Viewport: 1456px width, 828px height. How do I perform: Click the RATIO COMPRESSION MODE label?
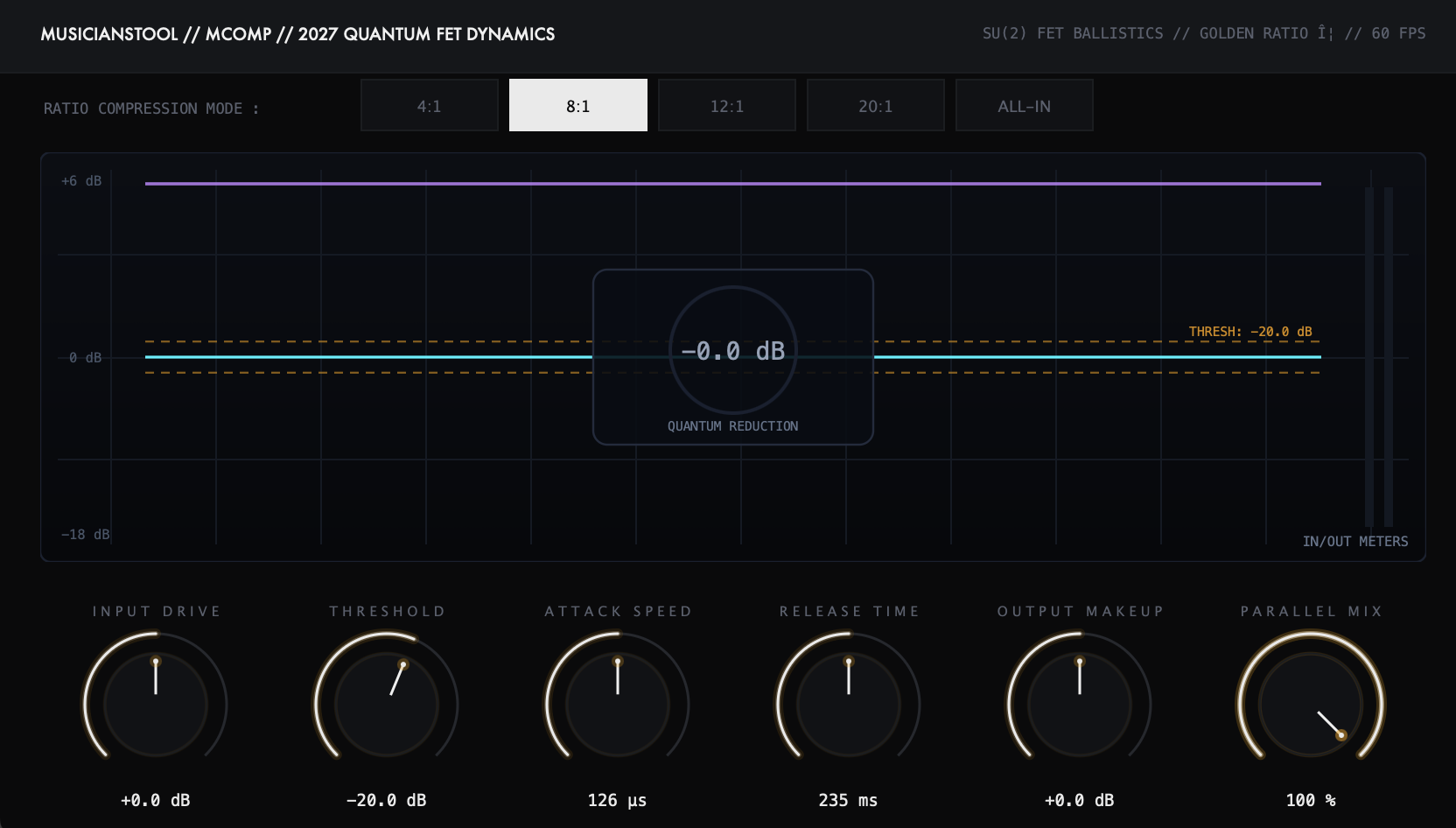coord(151,109)
